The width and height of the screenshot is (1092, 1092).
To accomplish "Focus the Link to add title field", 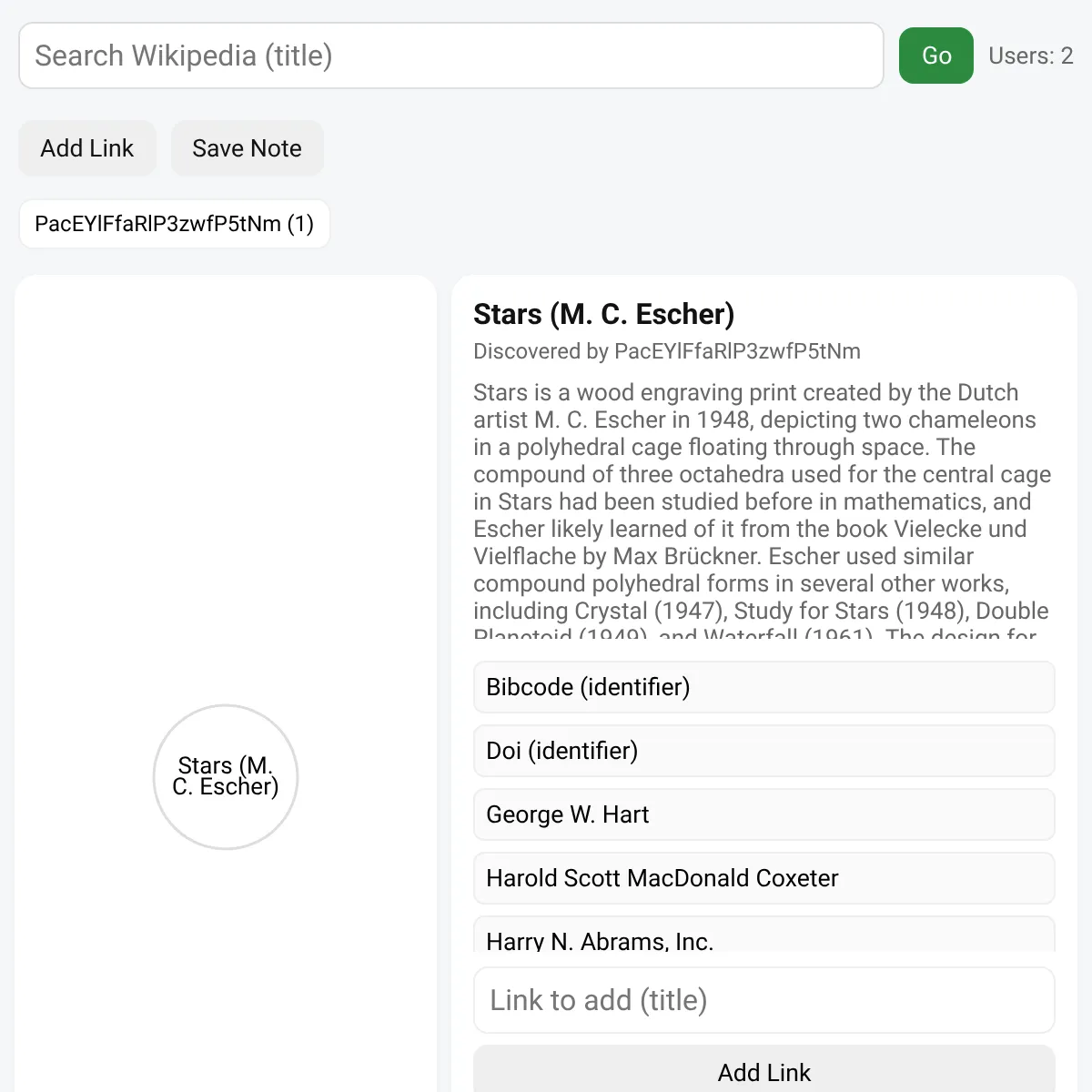I will tap(764, 1000).
